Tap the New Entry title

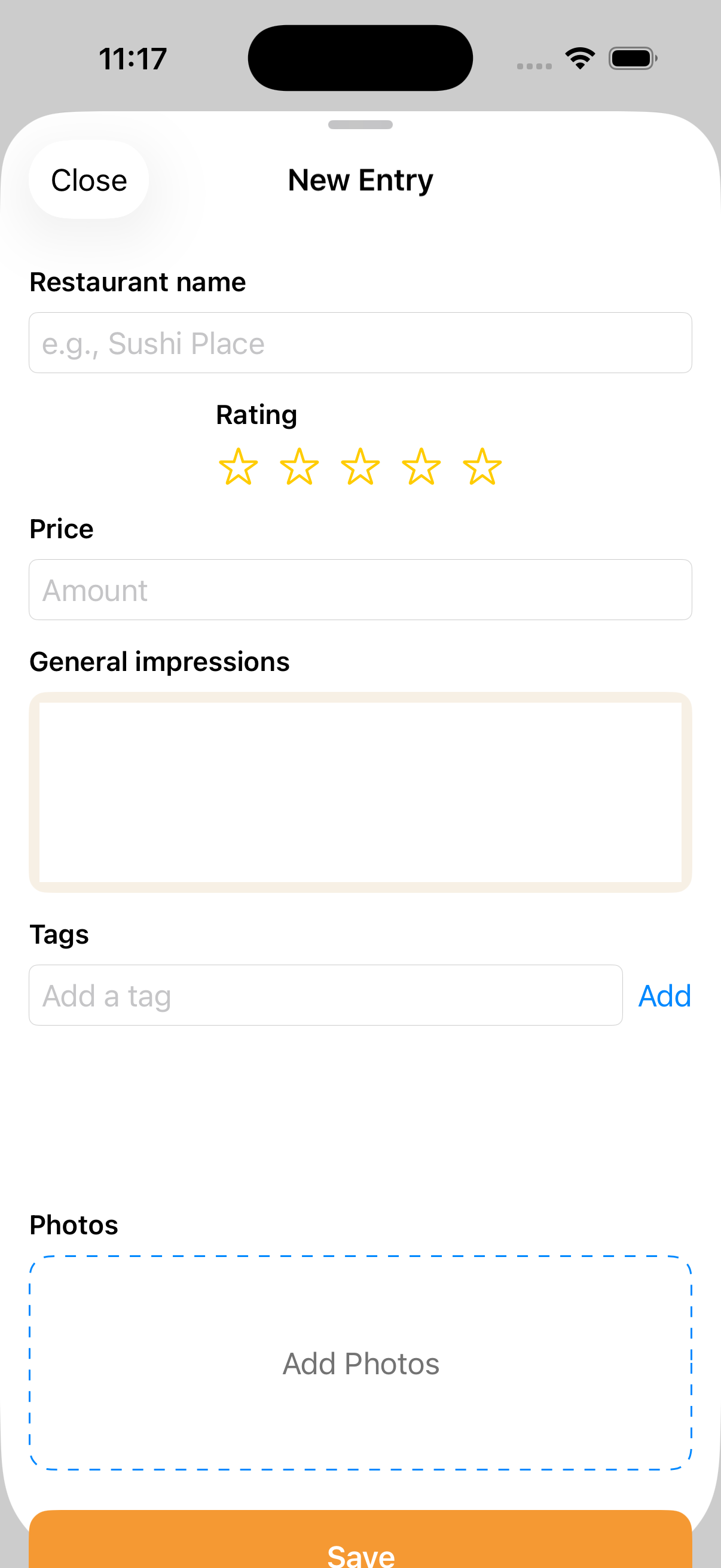(360, 180)
